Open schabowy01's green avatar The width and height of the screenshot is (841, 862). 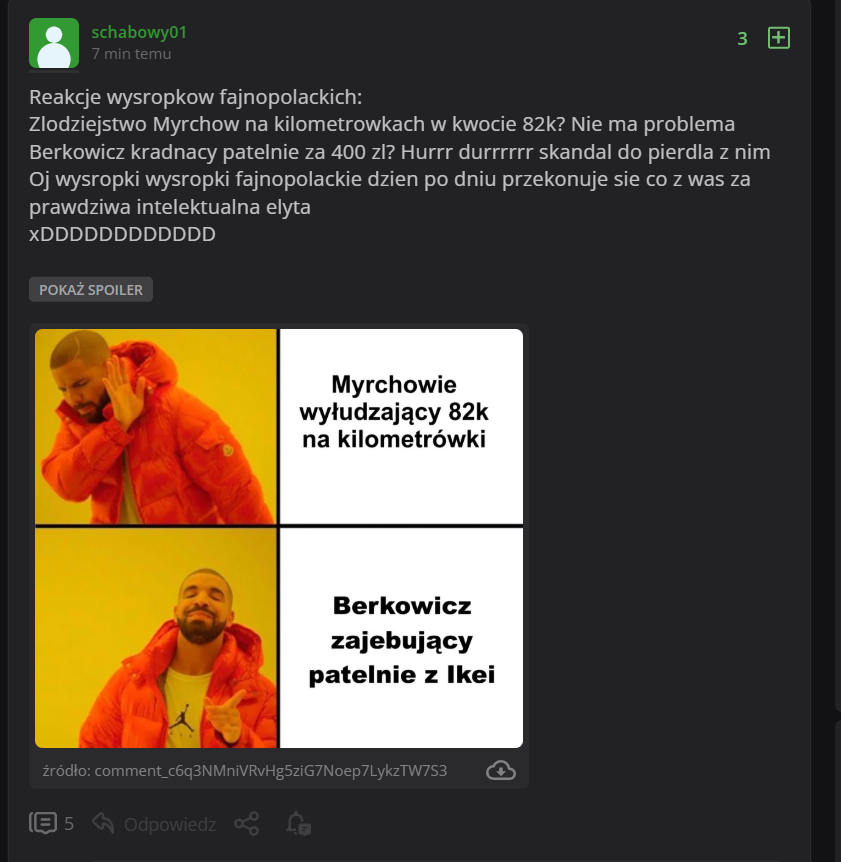pos(54,43)
